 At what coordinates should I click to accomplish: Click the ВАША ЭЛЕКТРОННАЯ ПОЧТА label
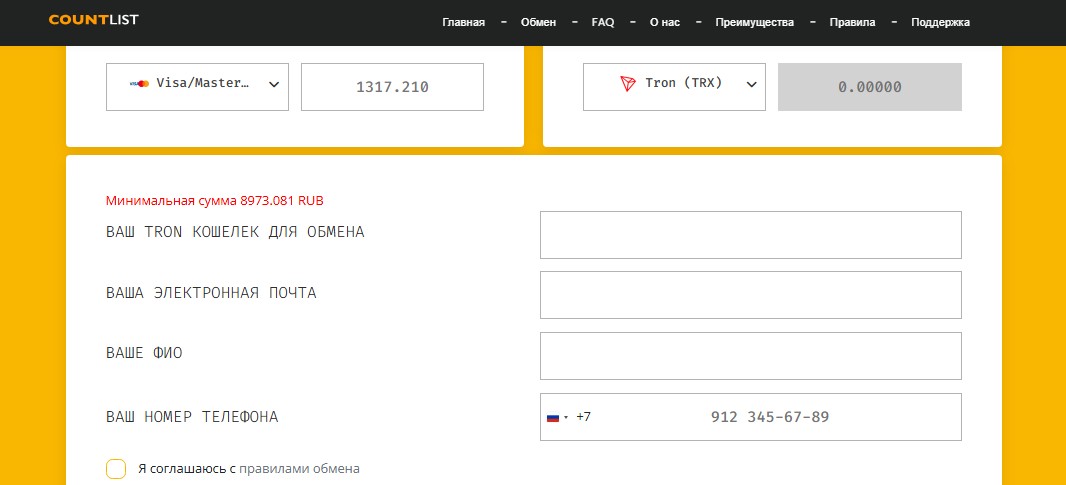(x=211, y=293)
